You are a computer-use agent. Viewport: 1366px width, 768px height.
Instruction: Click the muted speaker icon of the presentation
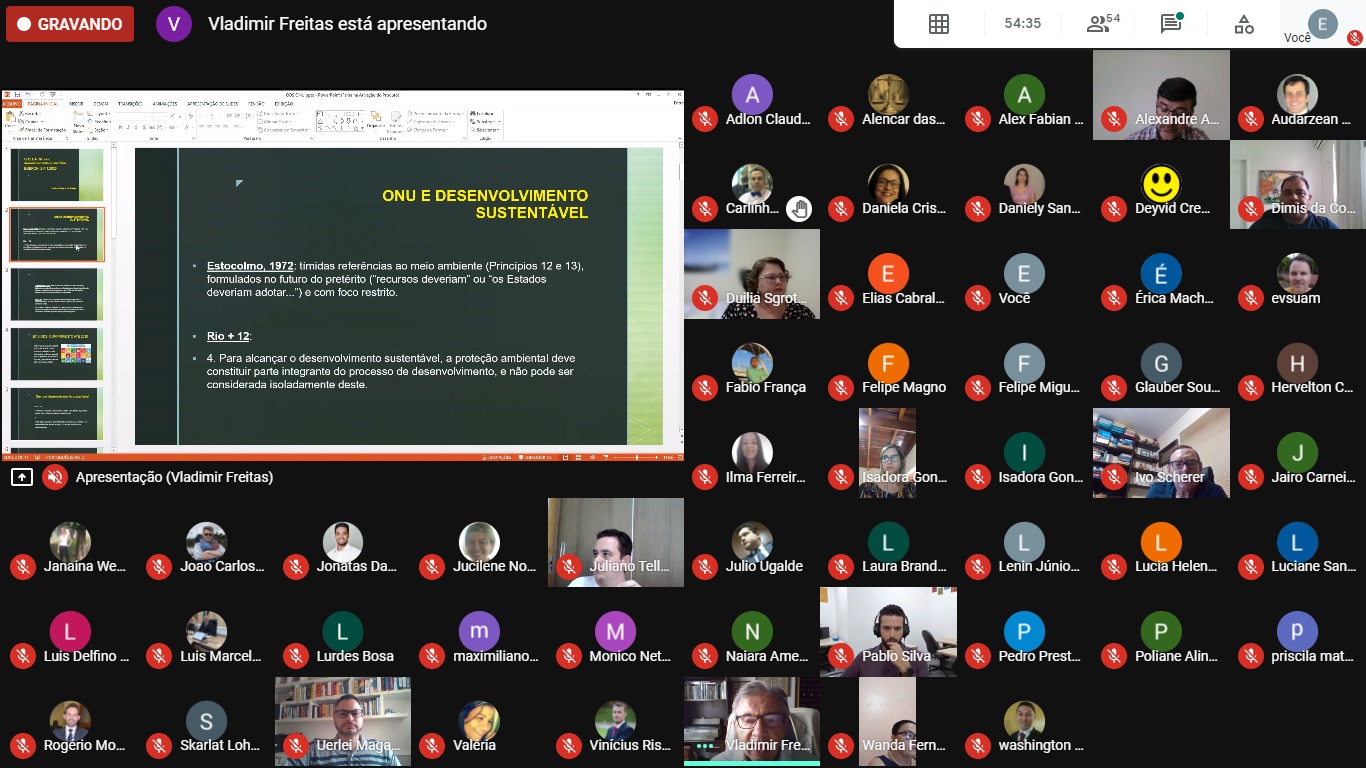[55, 477]
